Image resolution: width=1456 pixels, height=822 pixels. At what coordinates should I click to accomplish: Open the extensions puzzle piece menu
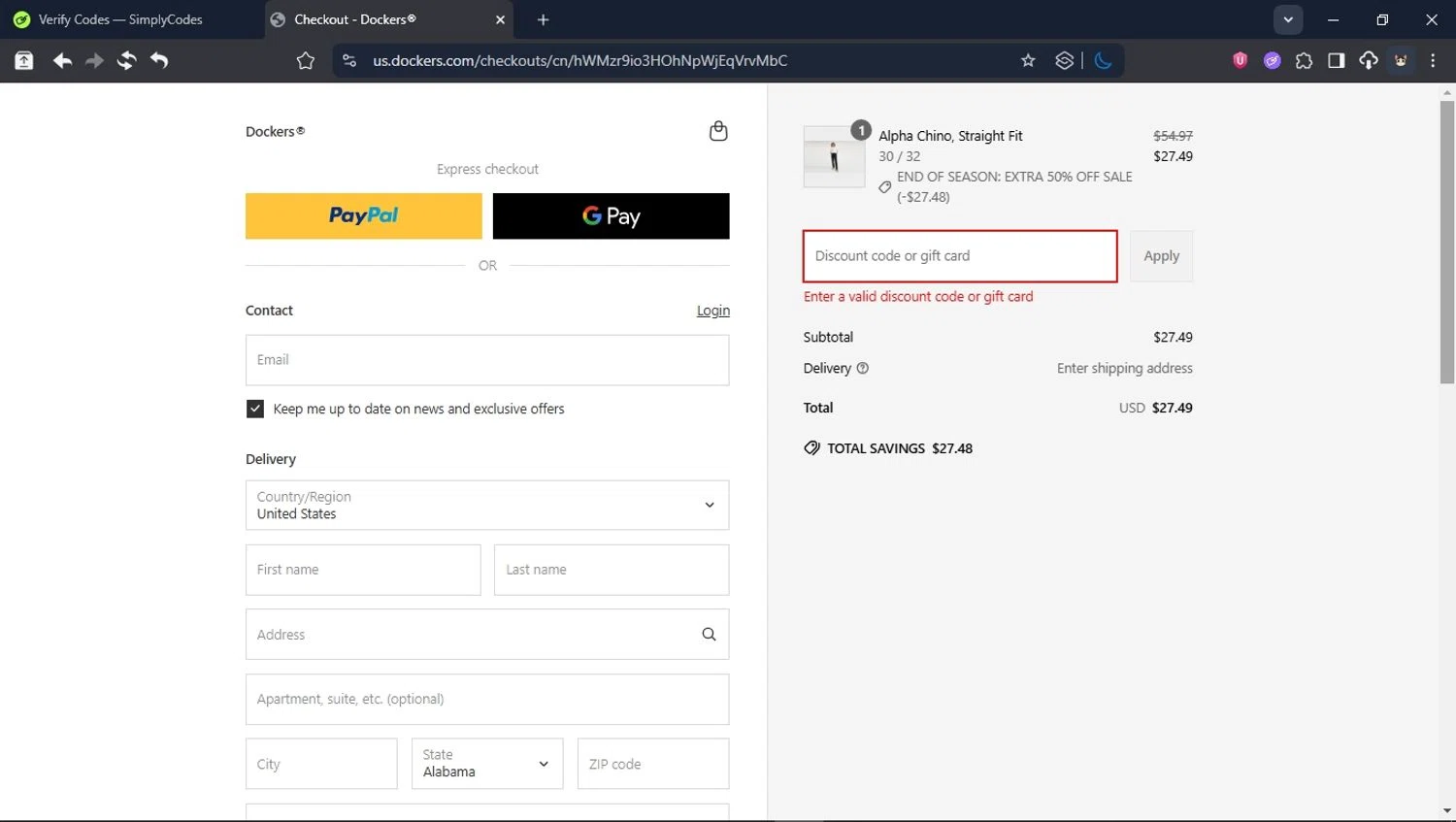[x=1304, y=60]
